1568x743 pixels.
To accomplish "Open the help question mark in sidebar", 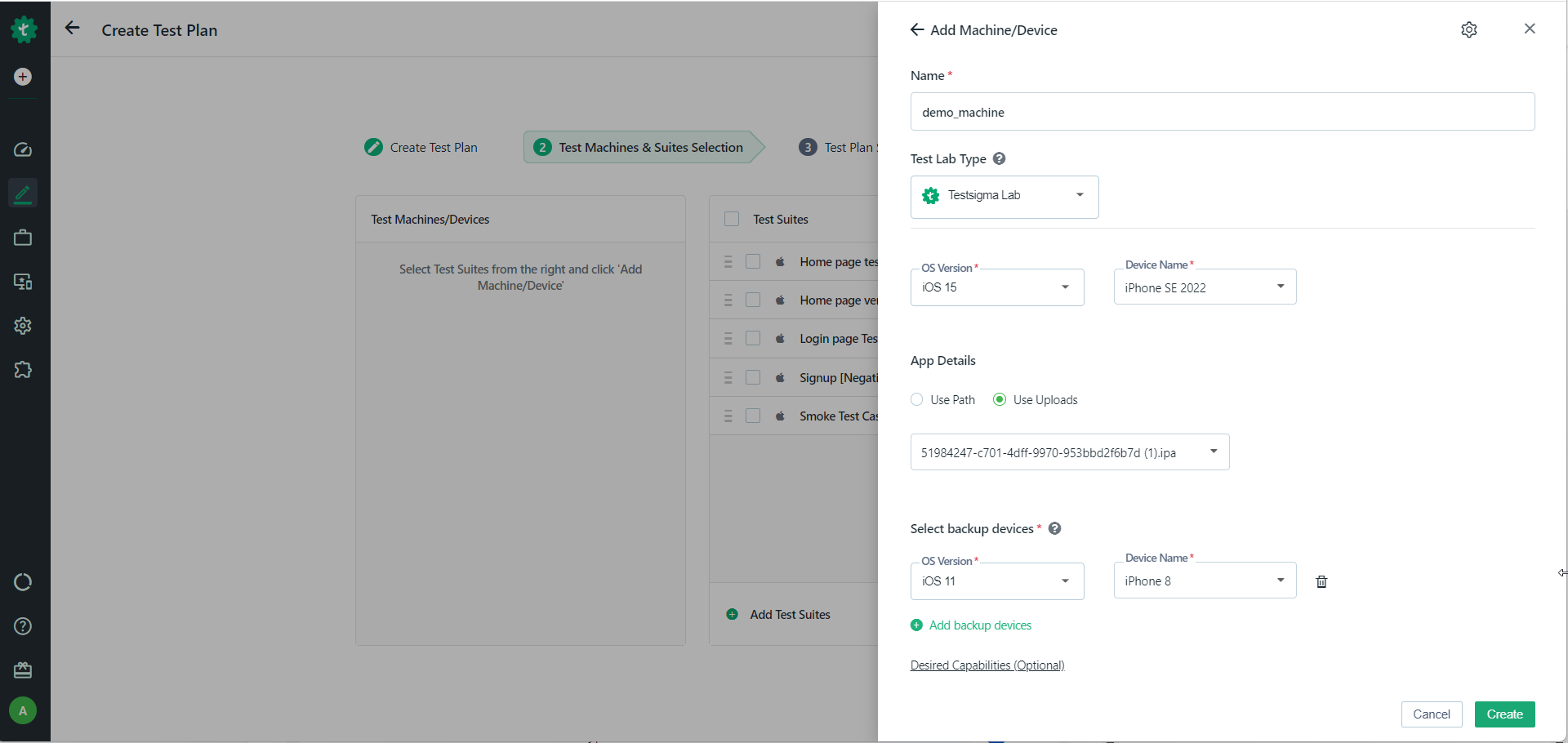I will click(x=23, y=626).
